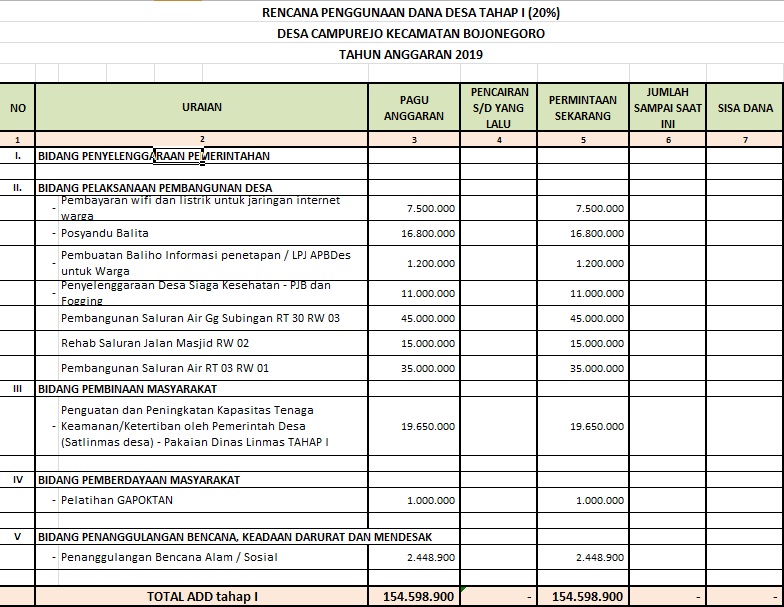784x607 pixels.
Task: Select the URAIAN column header cell
Action: coord(202,107)
